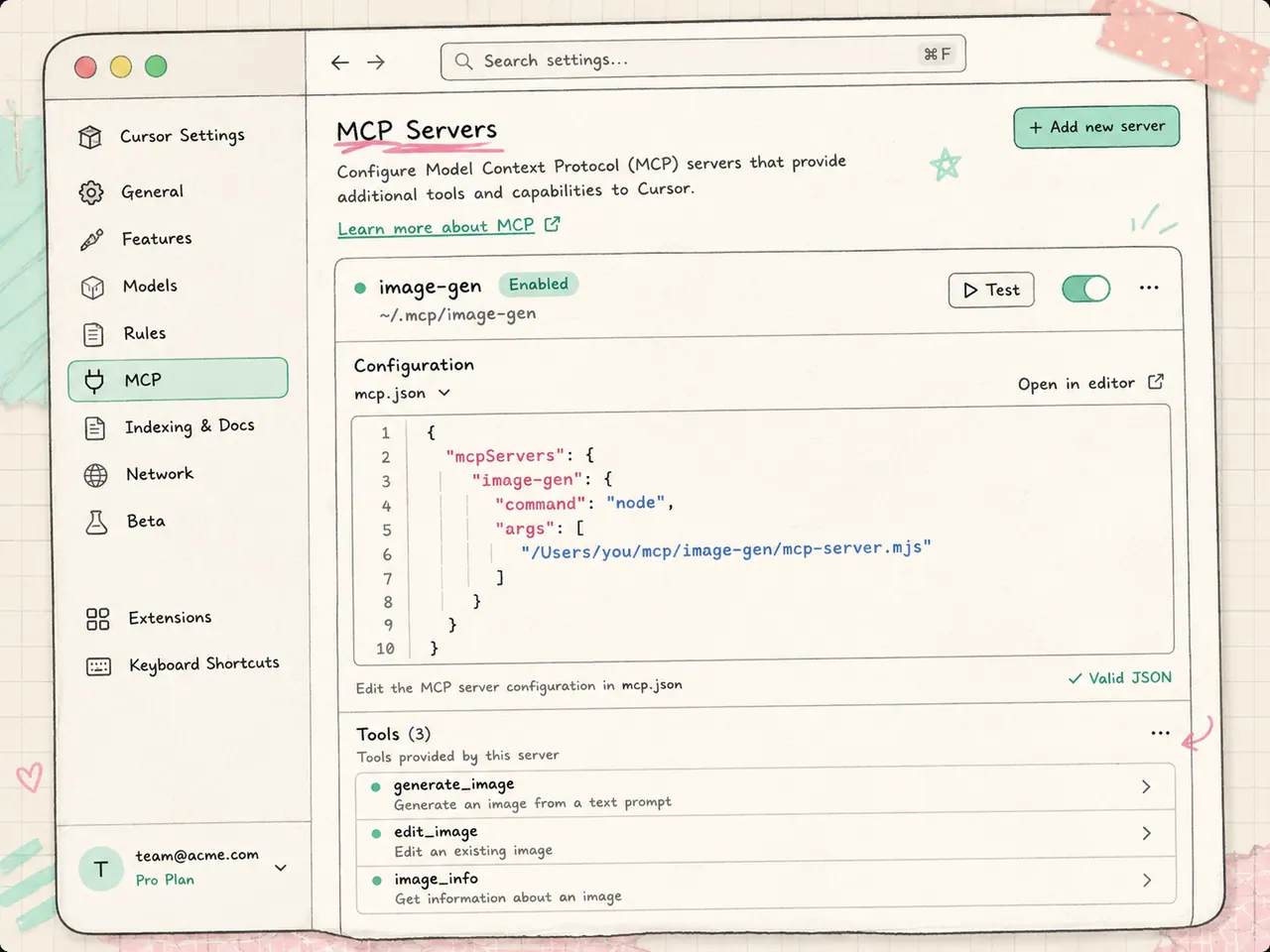
Task: Click the General gear icon
Action: (x=91, y=192)
